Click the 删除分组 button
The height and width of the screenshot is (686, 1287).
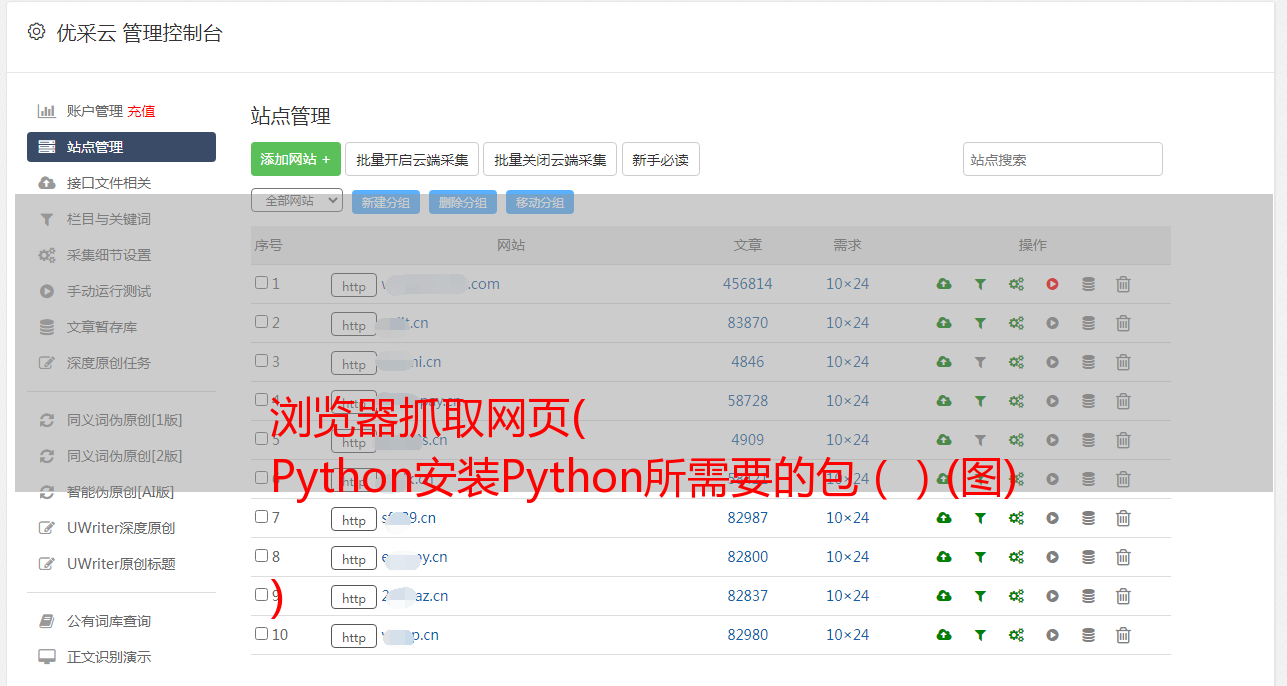[463, 202]
